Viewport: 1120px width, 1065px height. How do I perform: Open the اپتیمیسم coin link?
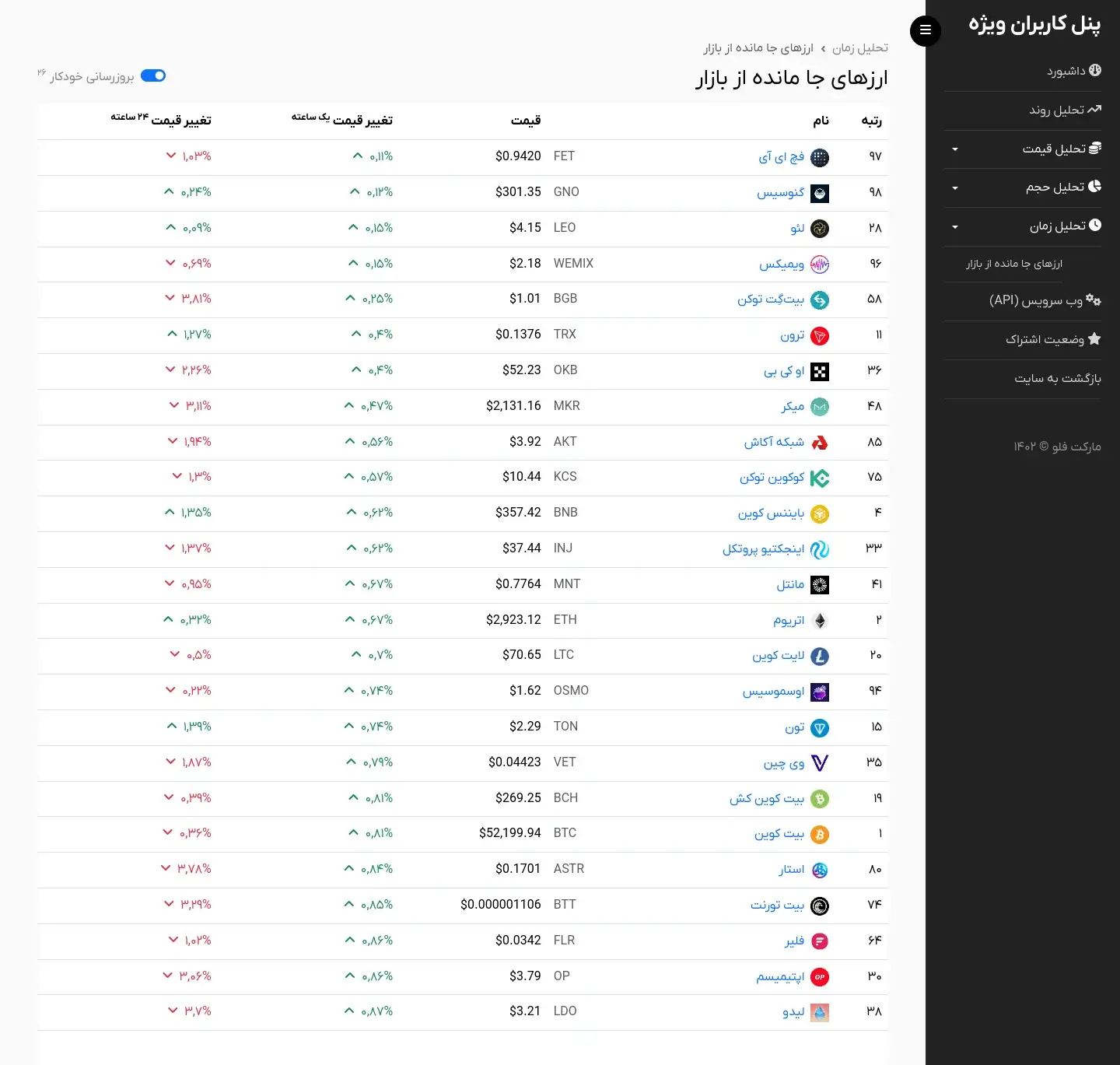pos(780,977)
